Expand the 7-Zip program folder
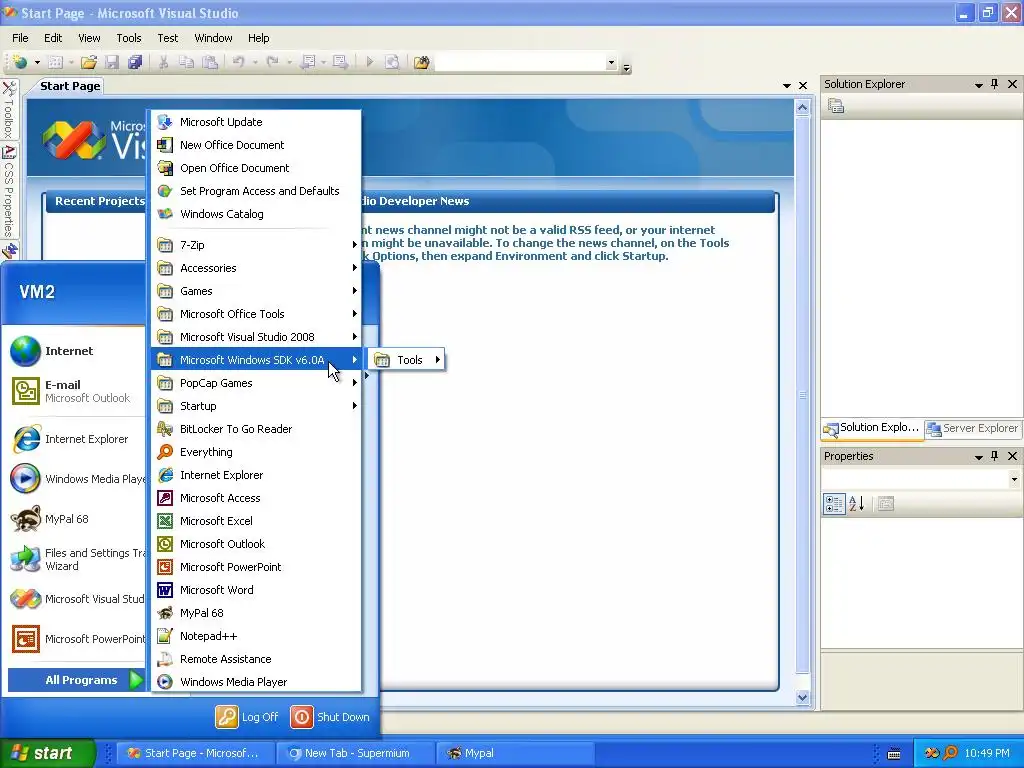The width and height of the screenshot is (1024, 768). click(x=256, y=245)
